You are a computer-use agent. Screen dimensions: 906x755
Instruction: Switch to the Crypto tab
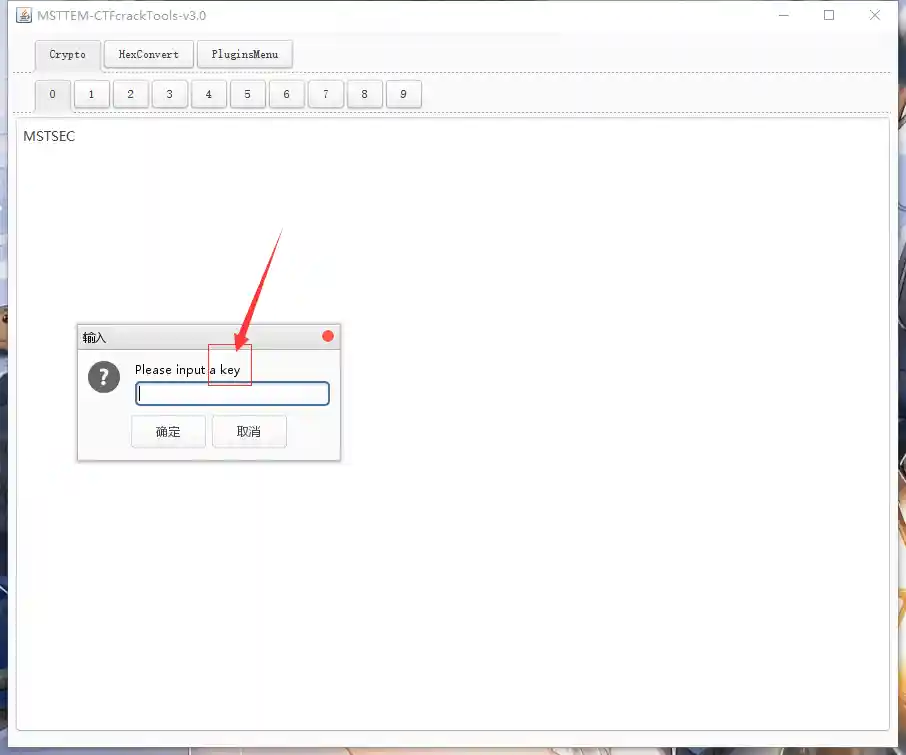pos(68,54)
